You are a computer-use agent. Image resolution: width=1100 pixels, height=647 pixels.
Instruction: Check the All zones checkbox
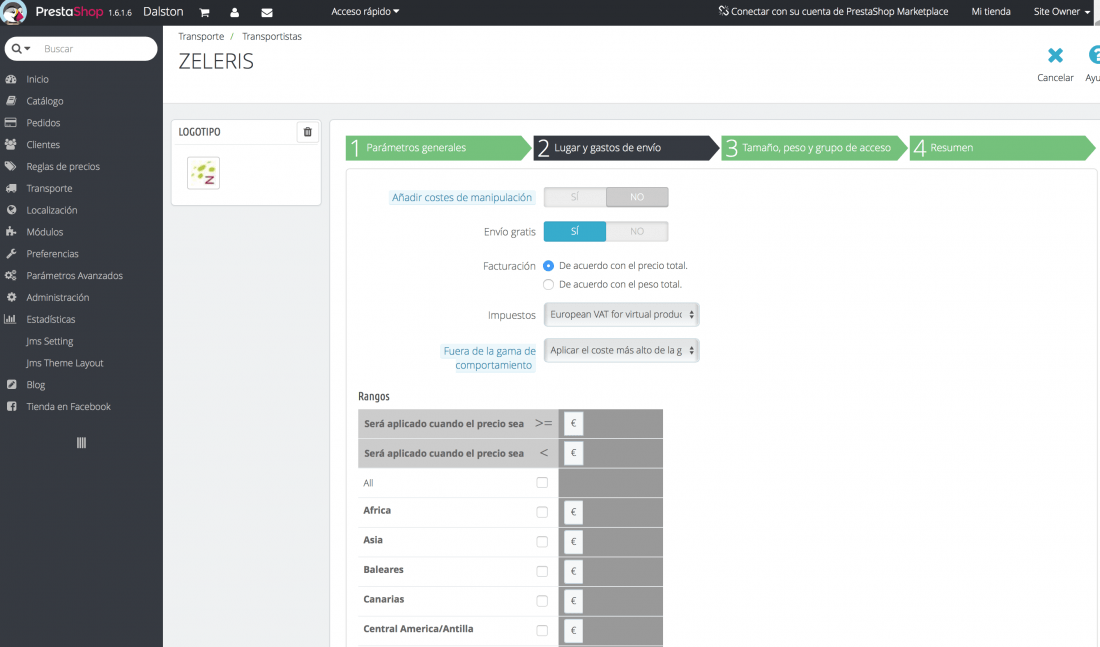(x=542, y=483)
